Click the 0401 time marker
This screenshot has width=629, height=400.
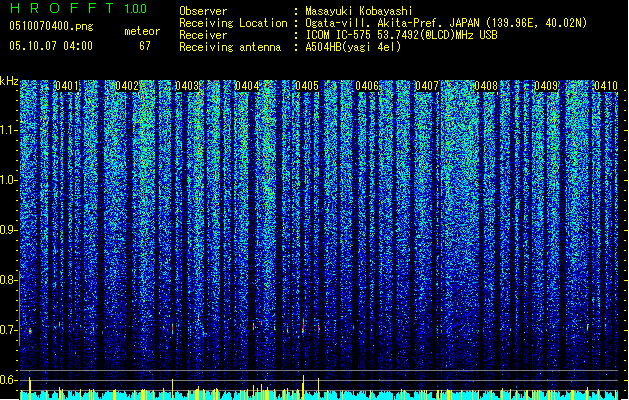click(x=67, y=86)
